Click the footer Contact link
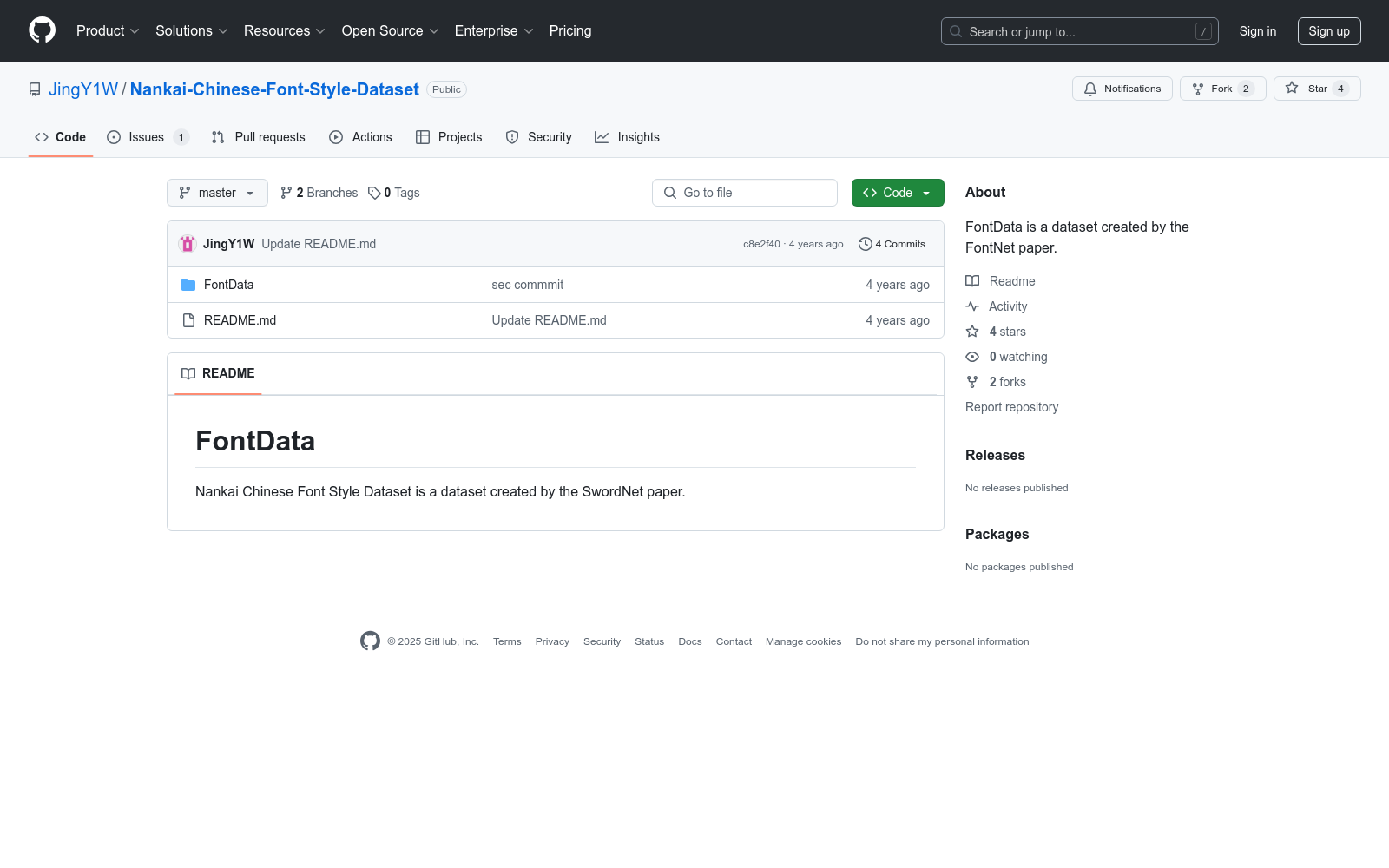 point(734,641)
